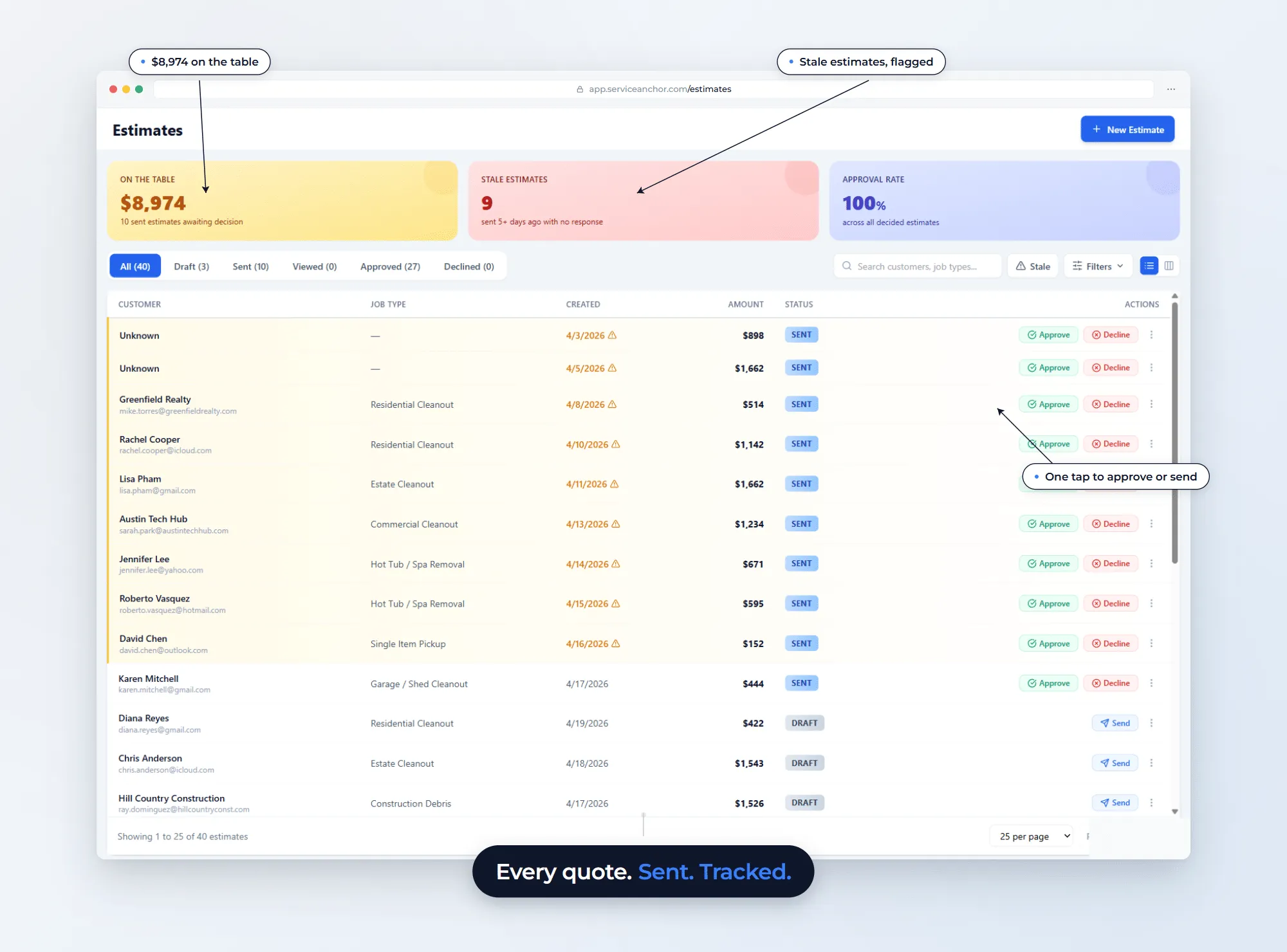Image resolution: width=1287 pixels, height=952 pixels.
Task: Open row menu for Roberto Vasquez
Action: 1151,603
